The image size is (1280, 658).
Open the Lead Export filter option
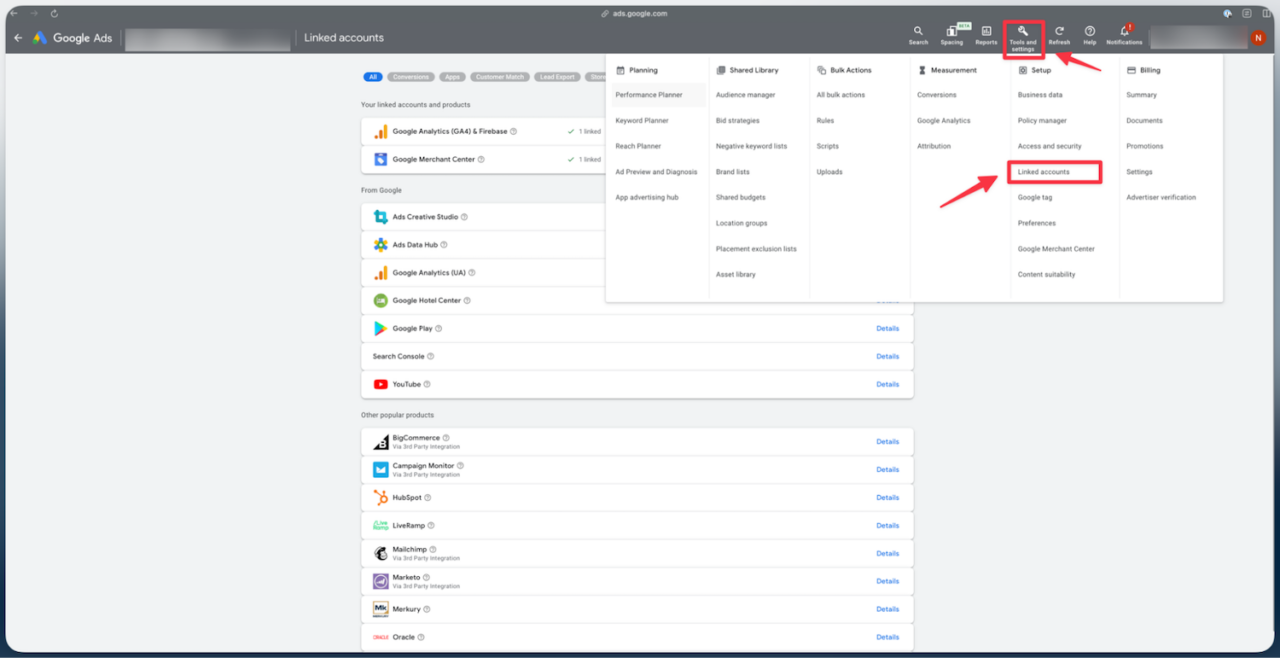pyautogui.click(x=556, y=76)
